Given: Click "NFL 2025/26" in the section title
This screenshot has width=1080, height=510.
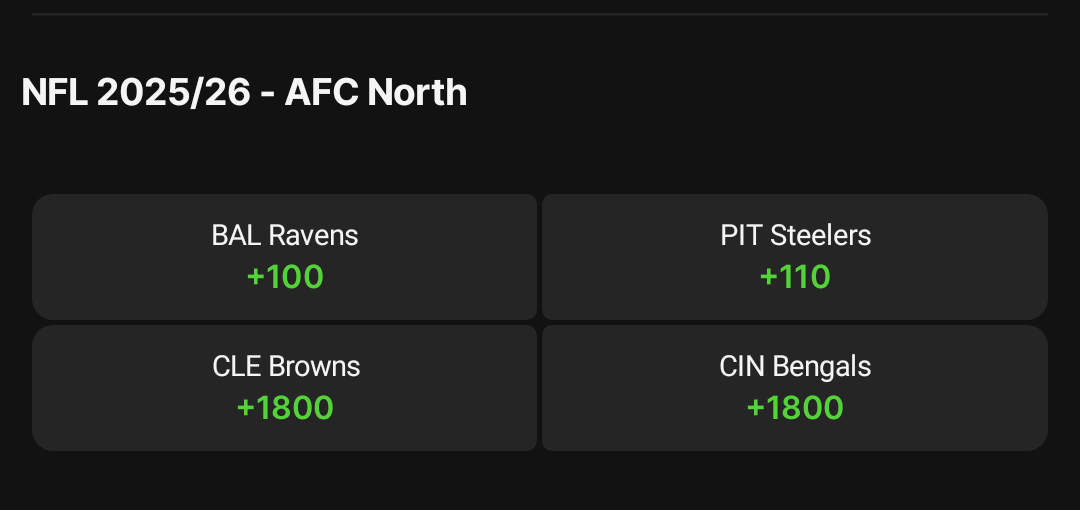Looking at the screenshot, I should coord(137,92).
